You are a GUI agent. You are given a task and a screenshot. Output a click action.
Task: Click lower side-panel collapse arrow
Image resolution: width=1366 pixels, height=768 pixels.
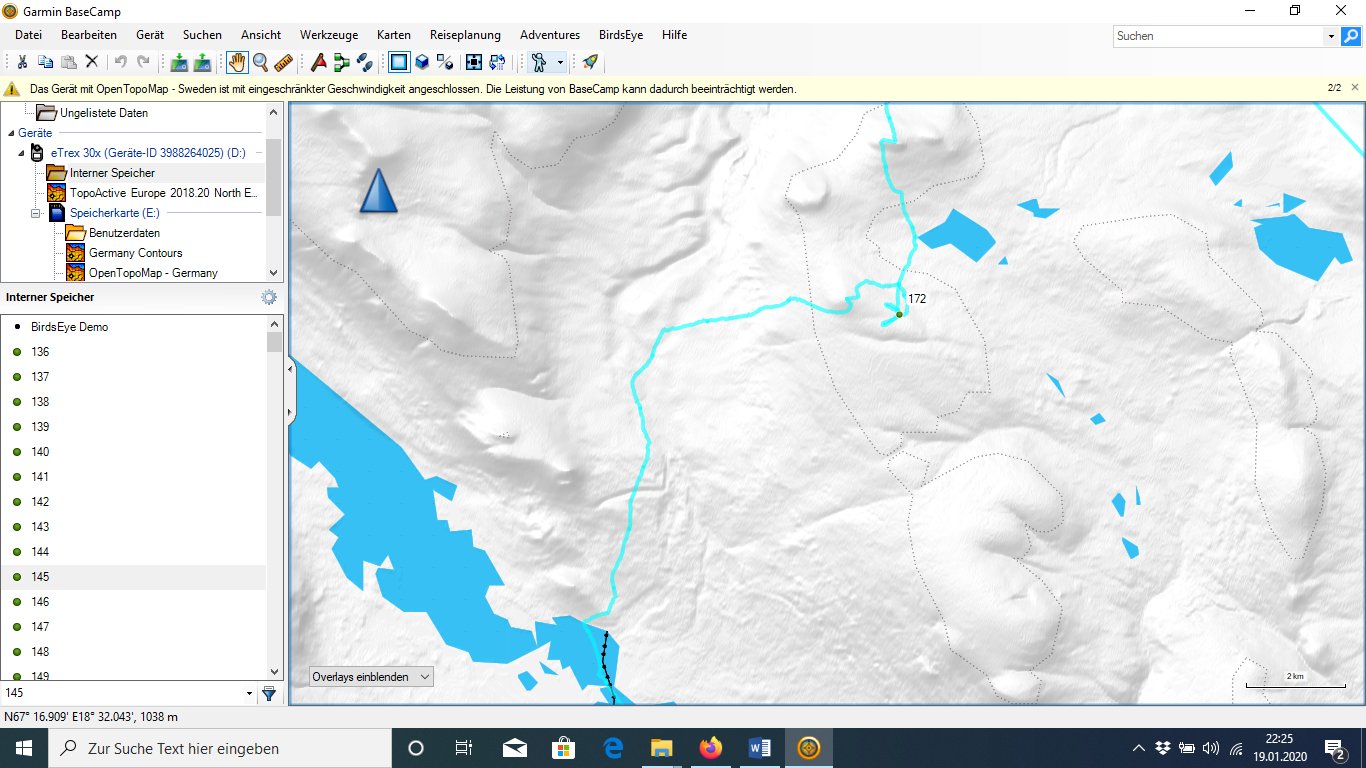(291, 412)
